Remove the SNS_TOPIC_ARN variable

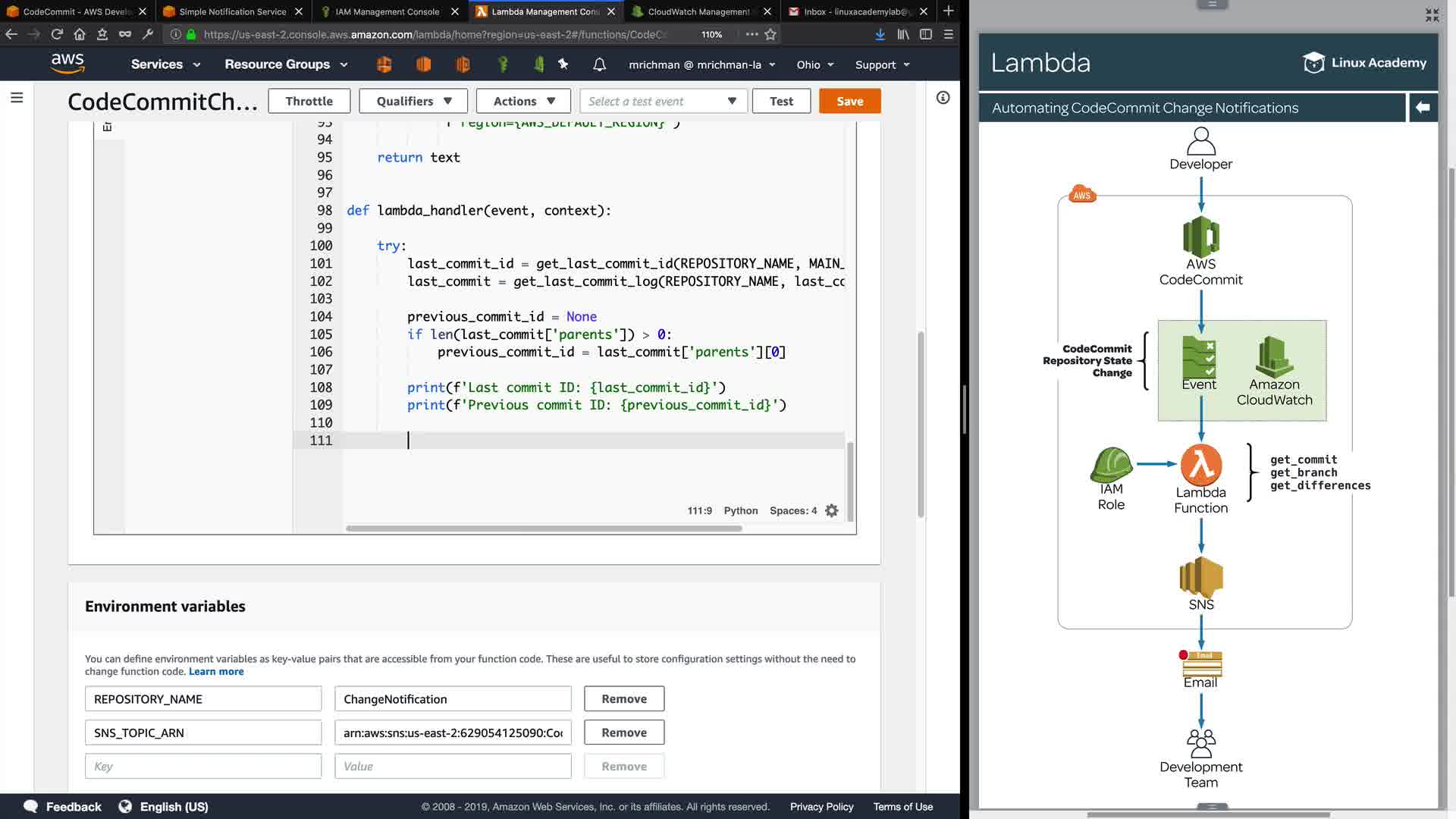point(623,733)
